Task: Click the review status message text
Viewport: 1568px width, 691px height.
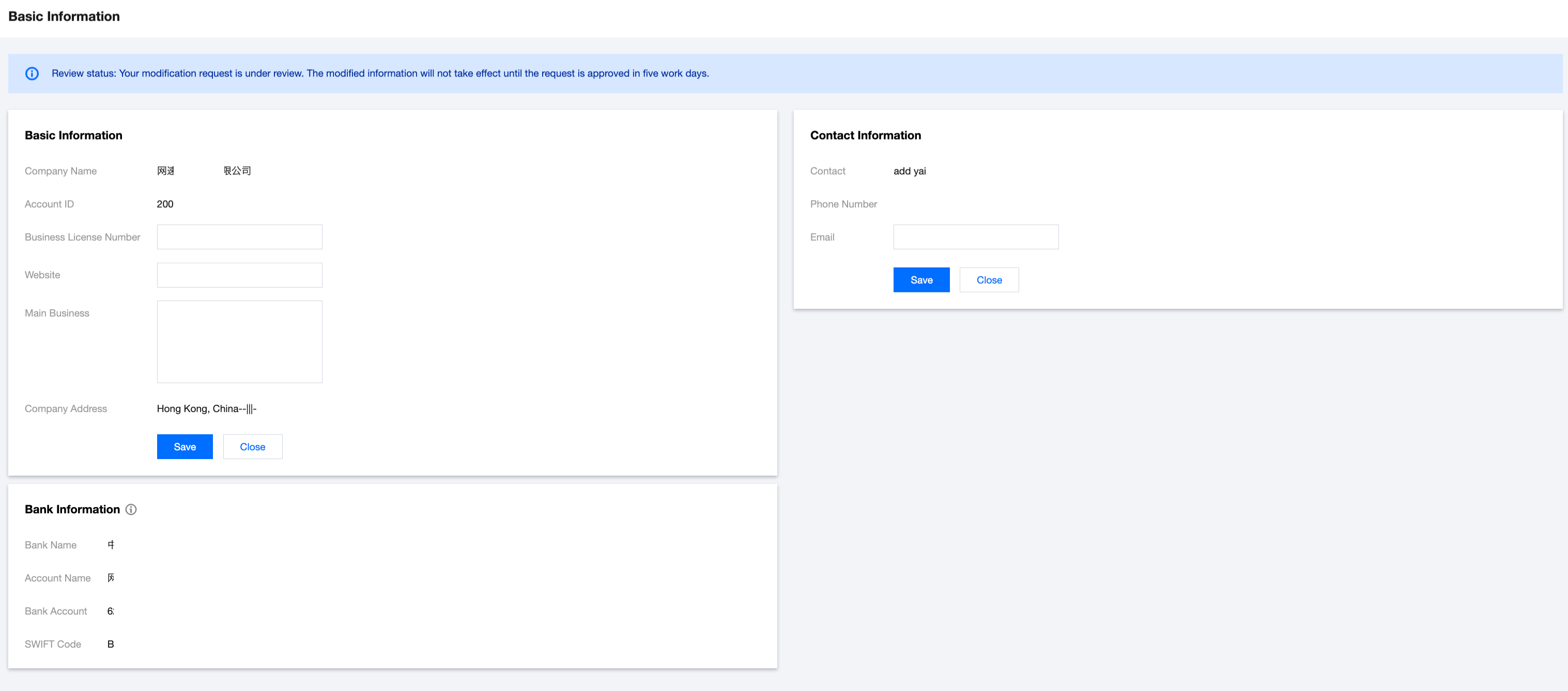Action: 380,74
